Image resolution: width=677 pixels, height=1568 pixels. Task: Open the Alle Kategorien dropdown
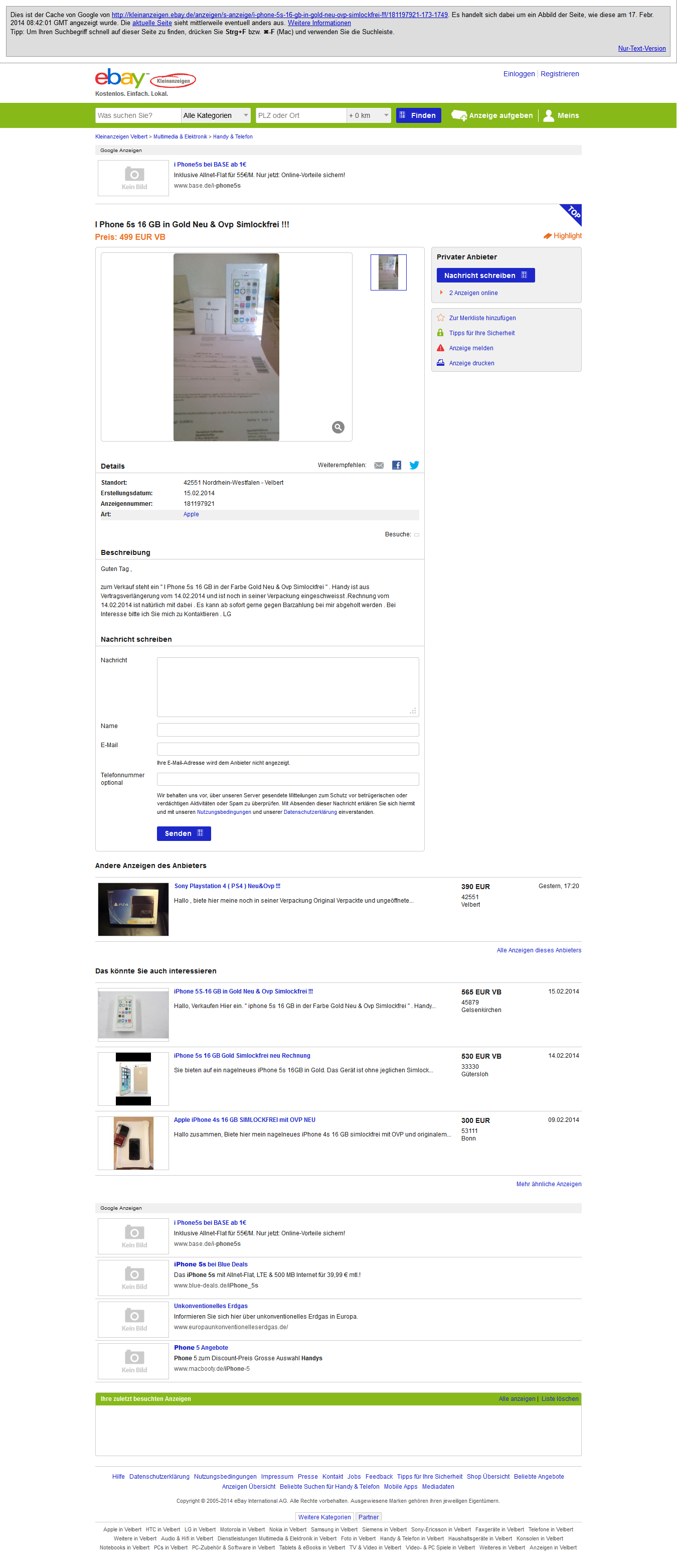216,115
